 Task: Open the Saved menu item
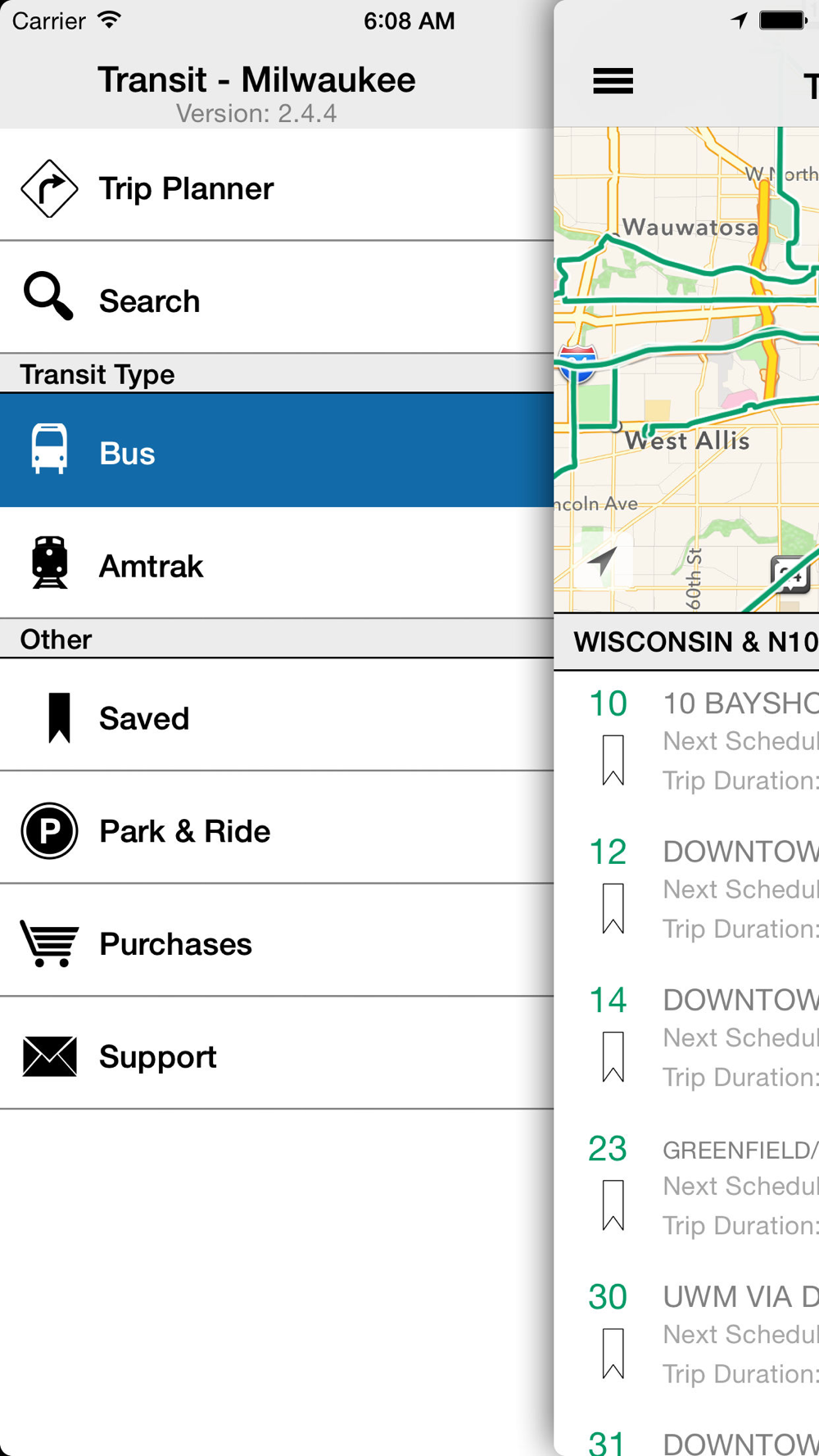click(x=277, y=718)
